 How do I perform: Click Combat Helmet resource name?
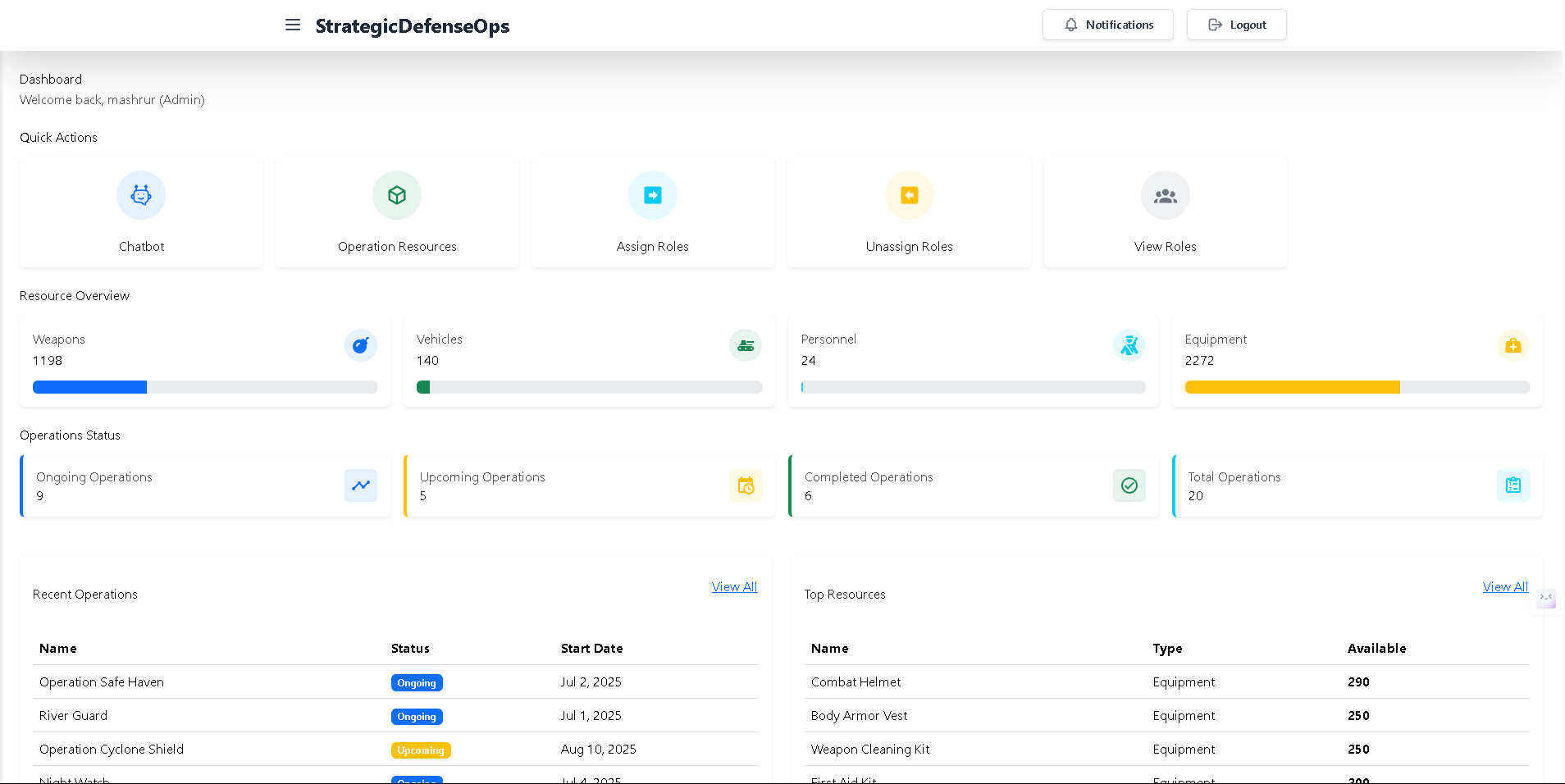[856, 682]
